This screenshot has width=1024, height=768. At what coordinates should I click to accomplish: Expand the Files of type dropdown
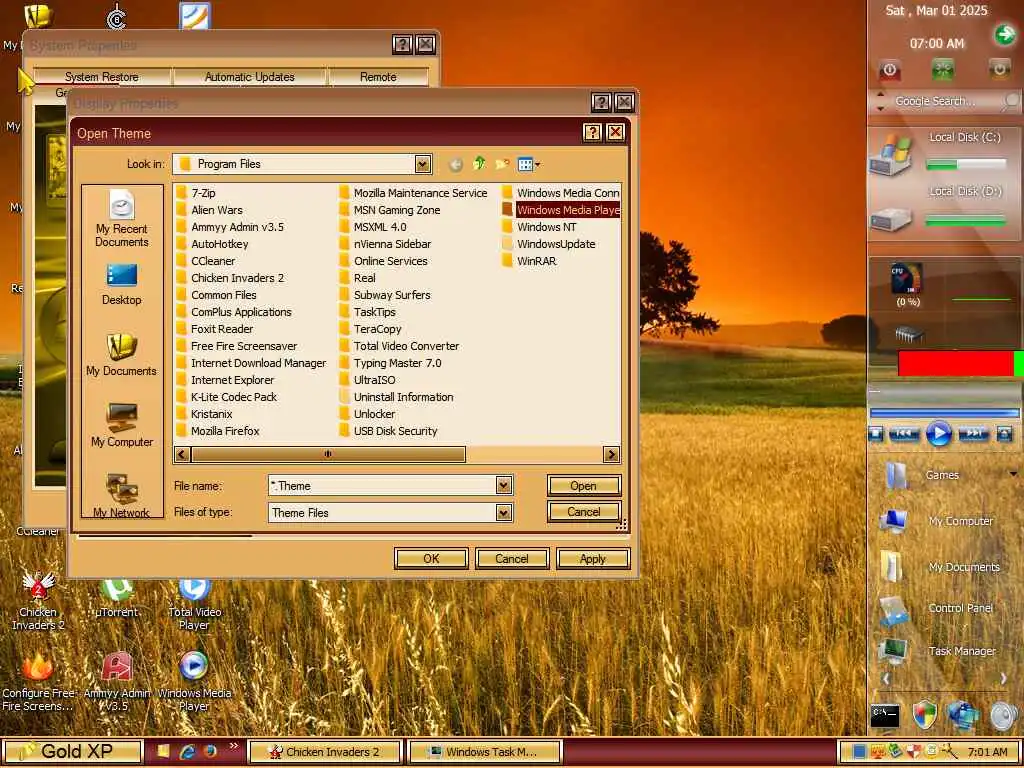(503, 513)
